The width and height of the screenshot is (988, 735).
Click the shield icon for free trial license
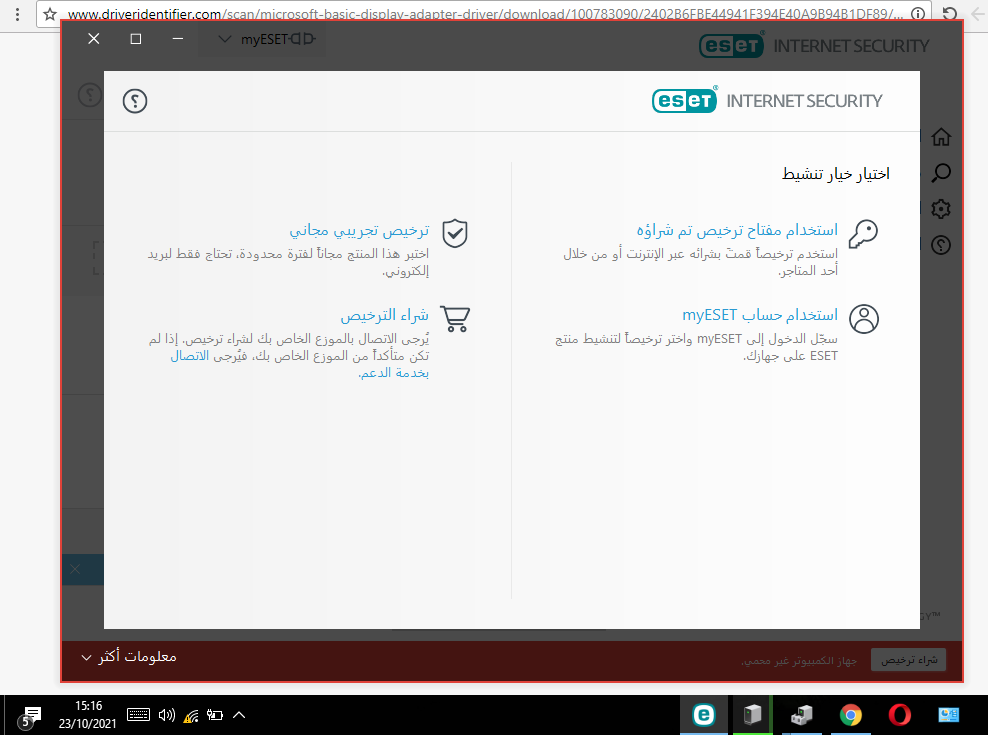tap(454, 233)
